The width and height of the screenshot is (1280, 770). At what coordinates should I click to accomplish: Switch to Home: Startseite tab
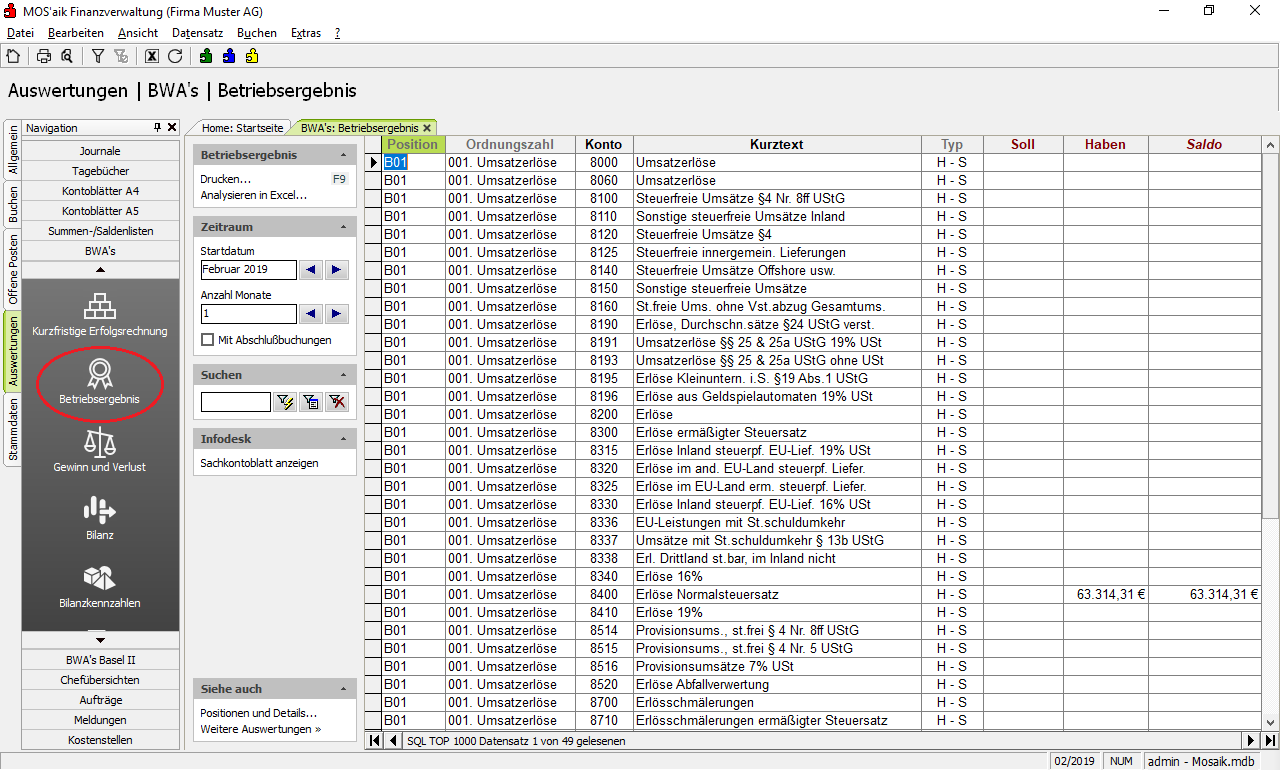242,128
